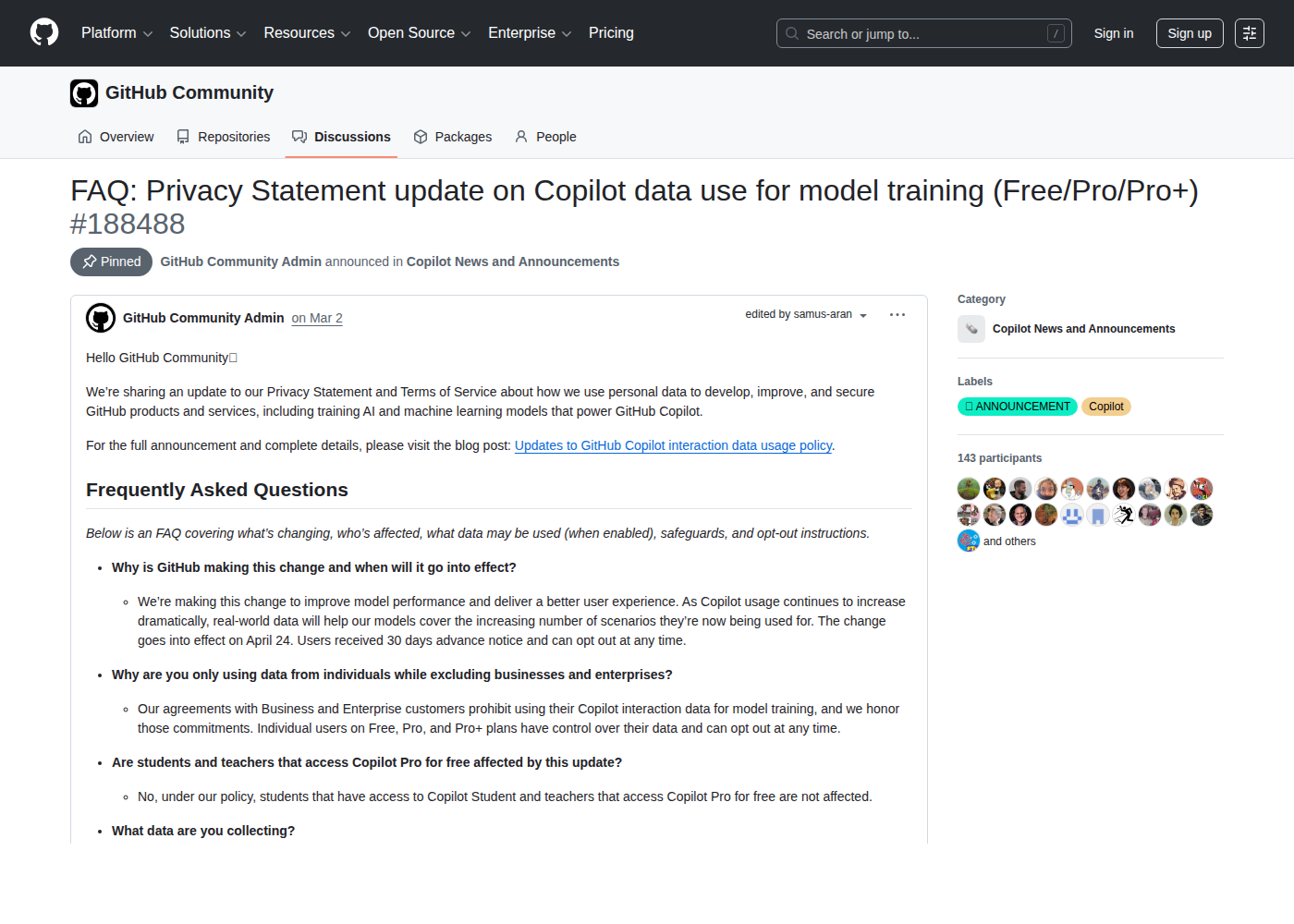Switch to the Discussions tab
This screenshot has width=1294, height=924.
coord(341,137)
